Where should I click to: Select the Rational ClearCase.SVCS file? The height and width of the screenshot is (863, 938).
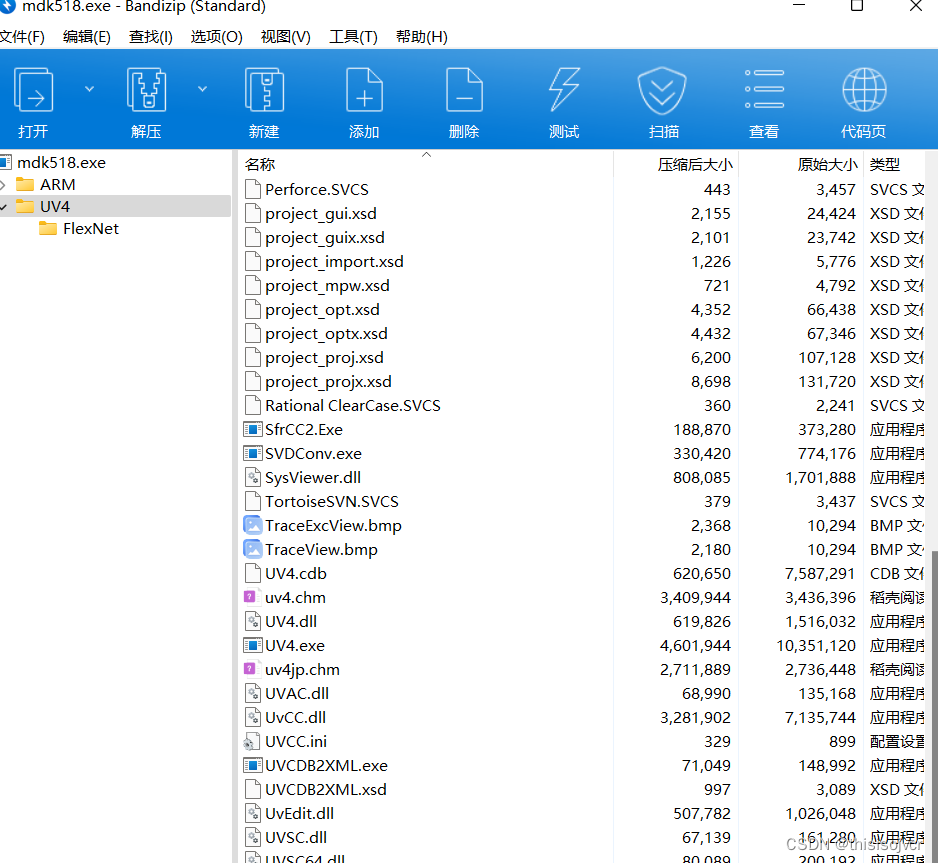click(352, 405)
